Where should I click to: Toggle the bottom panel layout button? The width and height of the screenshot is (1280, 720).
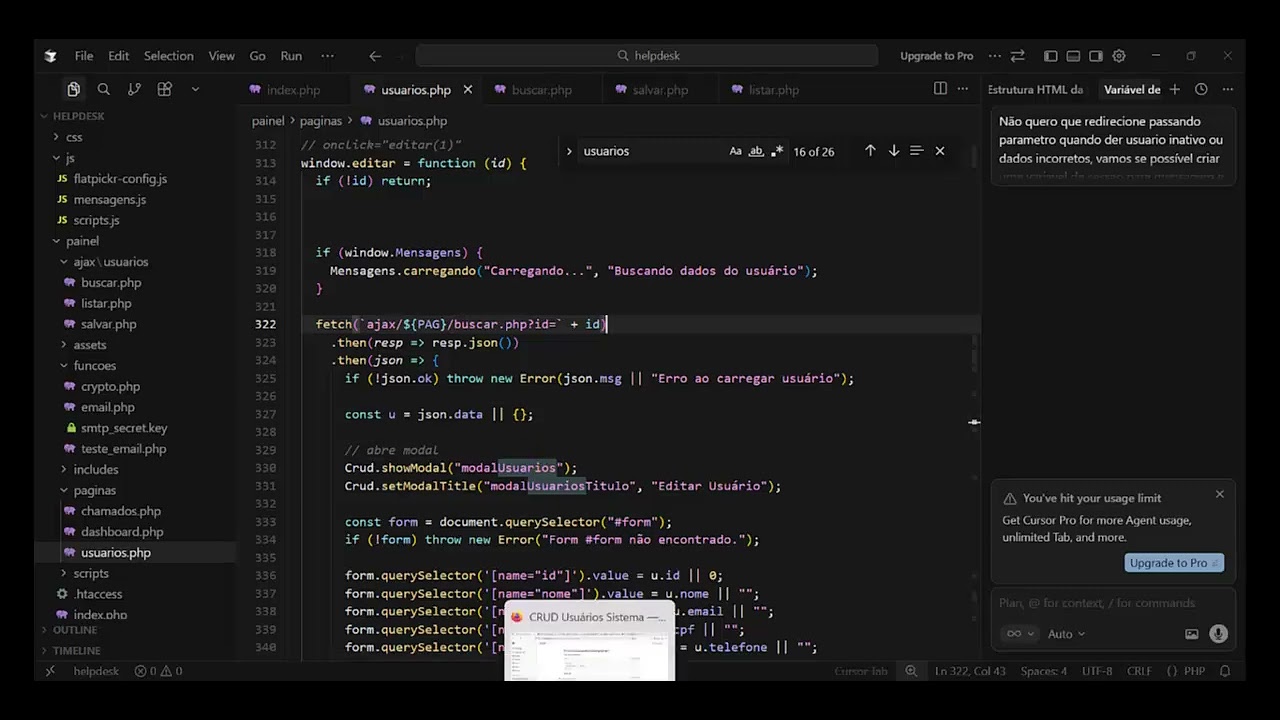click(x=1073, y=56)
